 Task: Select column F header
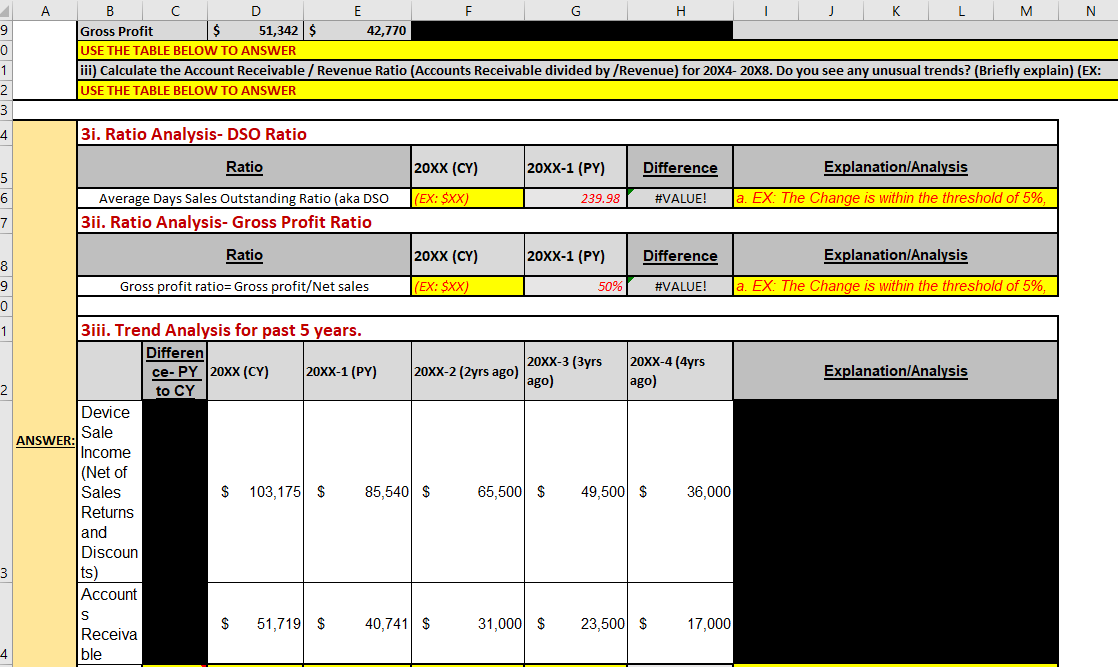[x=468, y=11]
